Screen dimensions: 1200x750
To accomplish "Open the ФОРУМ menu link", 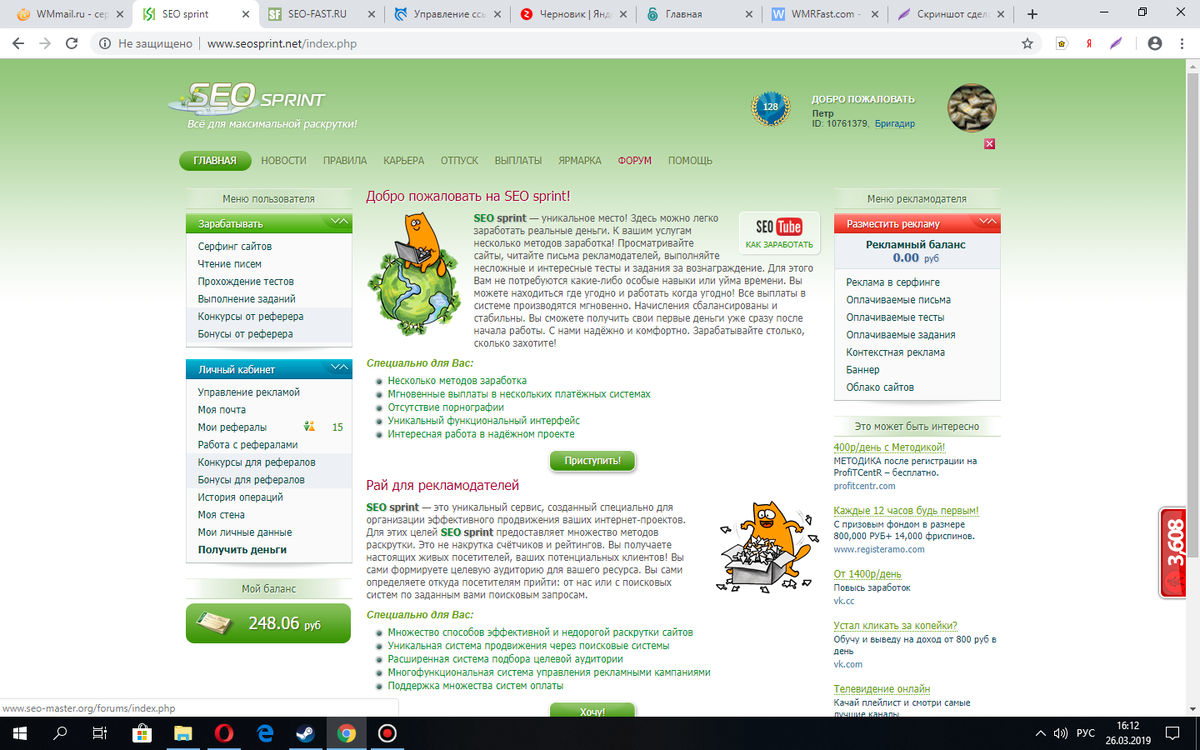I will pos(634,160).
